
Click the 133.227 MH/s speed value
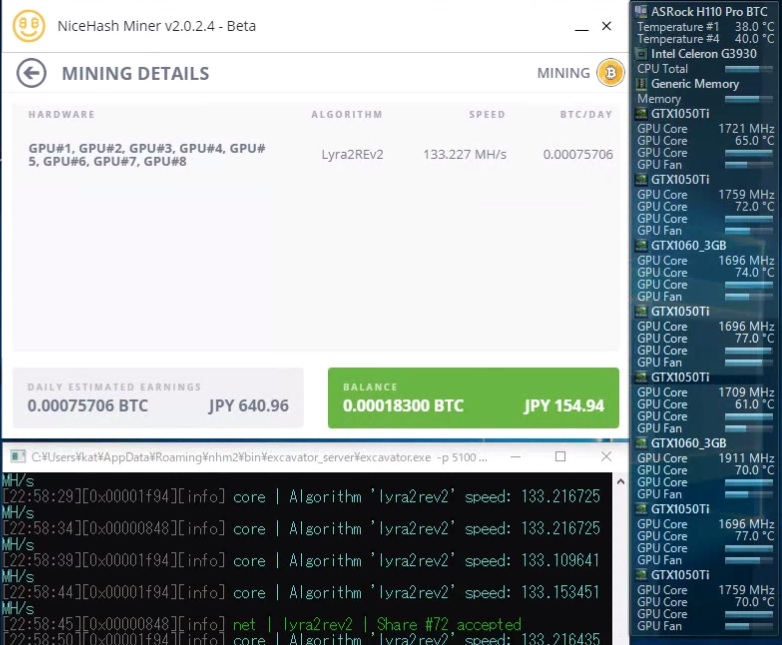point(465,155)
